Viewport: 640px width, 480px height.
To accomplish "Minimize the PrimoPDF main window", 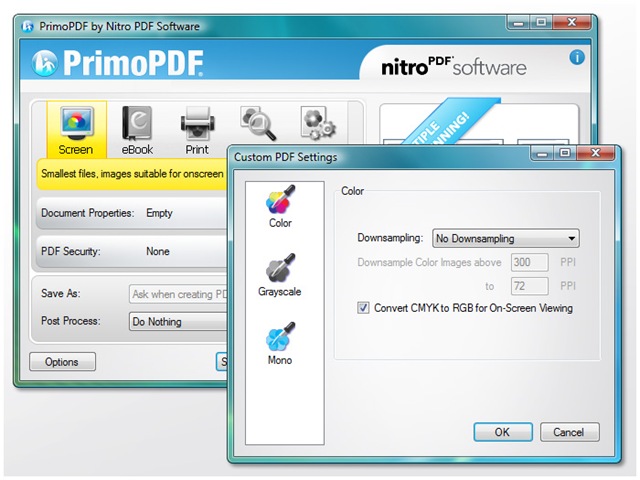I will click(x=518, y=22).
